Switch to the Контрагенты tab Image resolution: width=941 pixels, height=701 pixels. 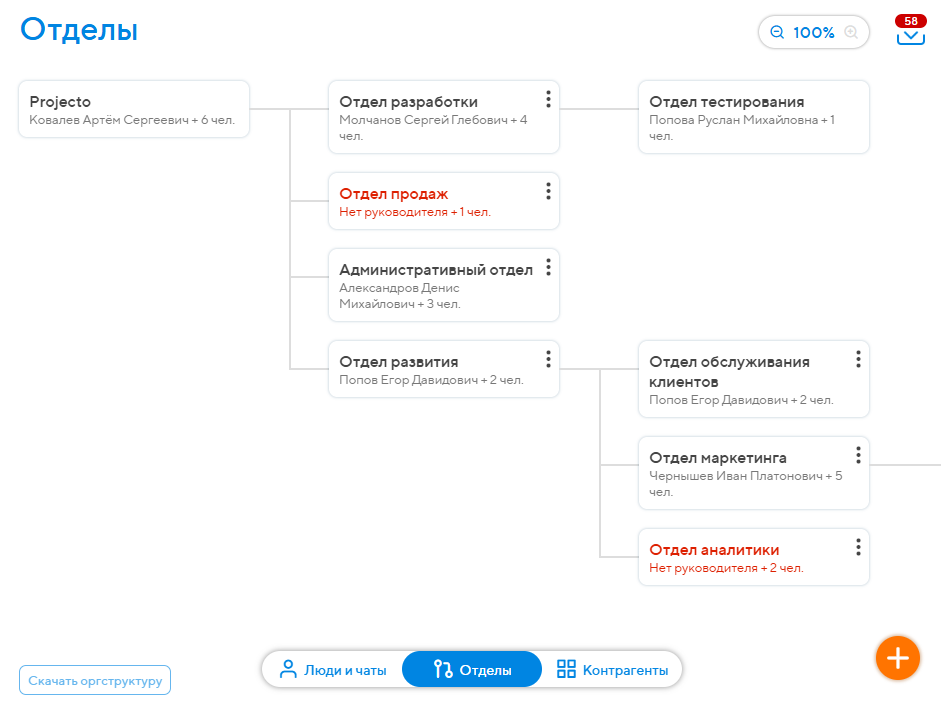(x=612, y=670)
